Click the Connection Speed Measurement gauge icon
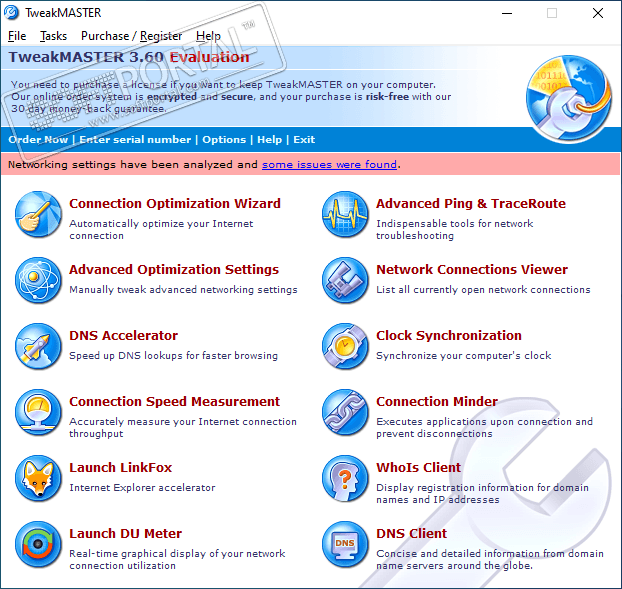622x589 pixels. (x=38, y=412)
